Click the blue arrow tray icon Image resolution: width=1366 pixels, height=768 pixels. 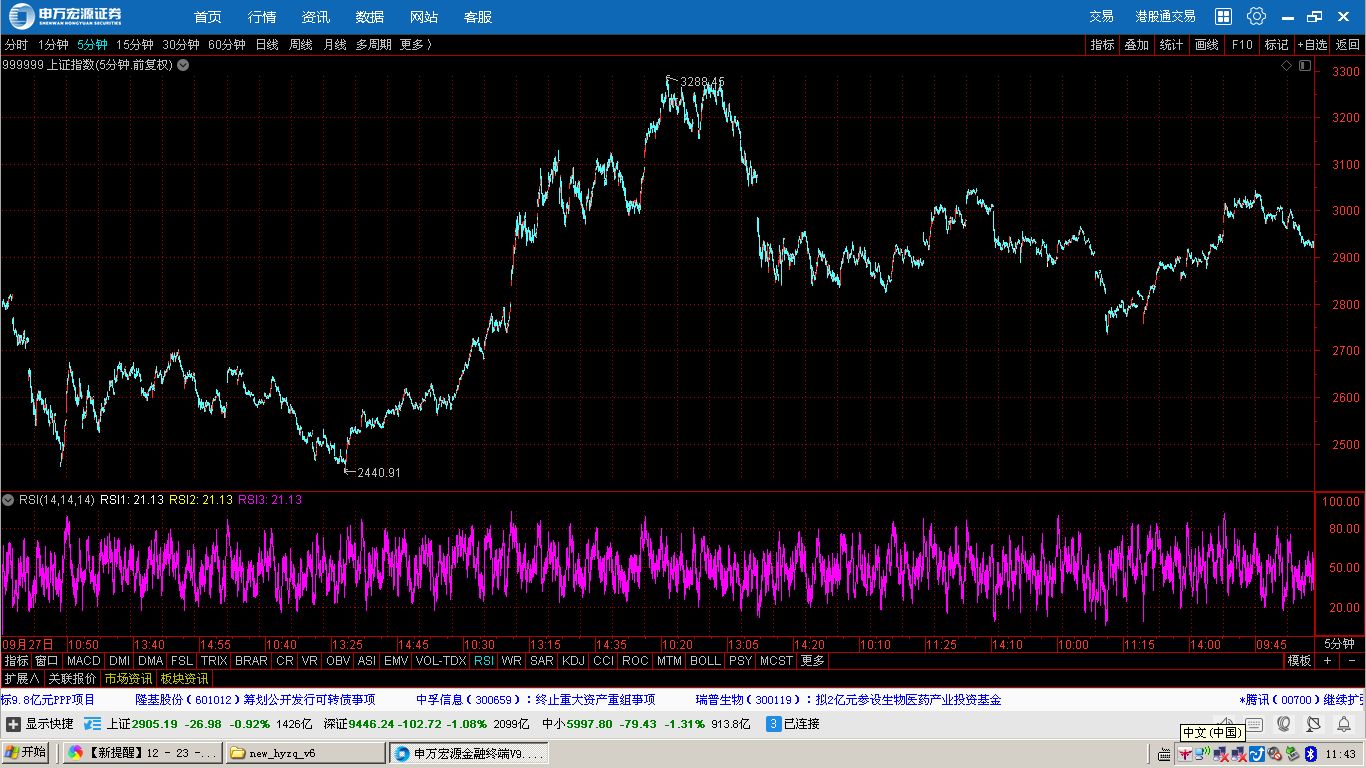pyautogui.click(x=1257, y=754)
